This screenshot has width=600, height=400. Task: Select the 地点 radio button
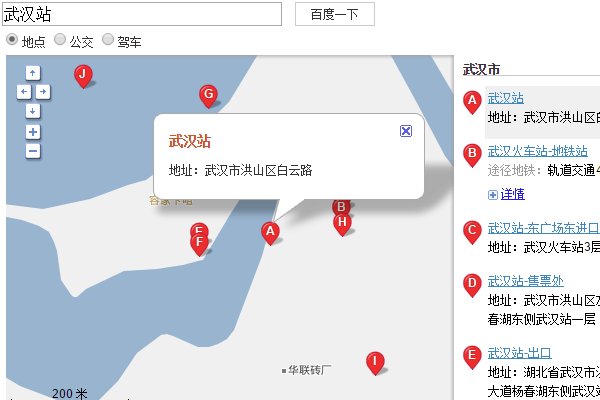(x=12, y=39)
